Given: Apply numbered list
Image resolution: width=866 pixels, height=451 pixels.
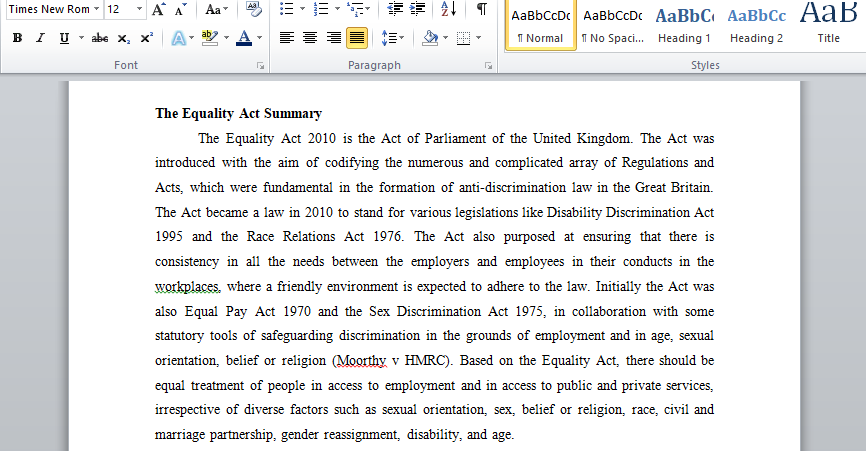Looking at the screenshot, I should pos(320,9).
